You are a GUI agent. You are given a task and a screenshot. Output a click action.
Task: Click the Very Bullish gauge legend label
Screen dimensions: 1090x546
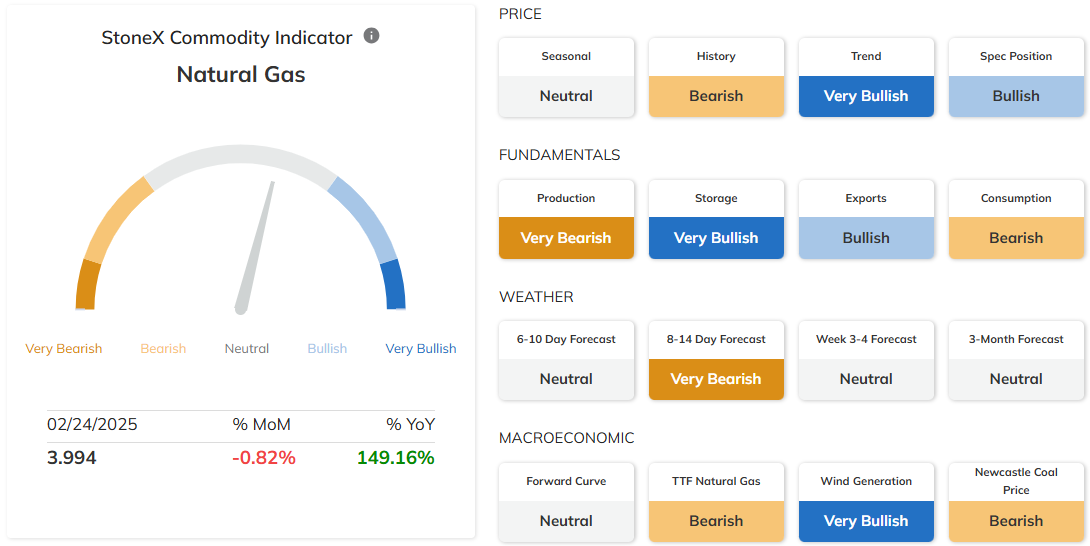coord(421,348)
